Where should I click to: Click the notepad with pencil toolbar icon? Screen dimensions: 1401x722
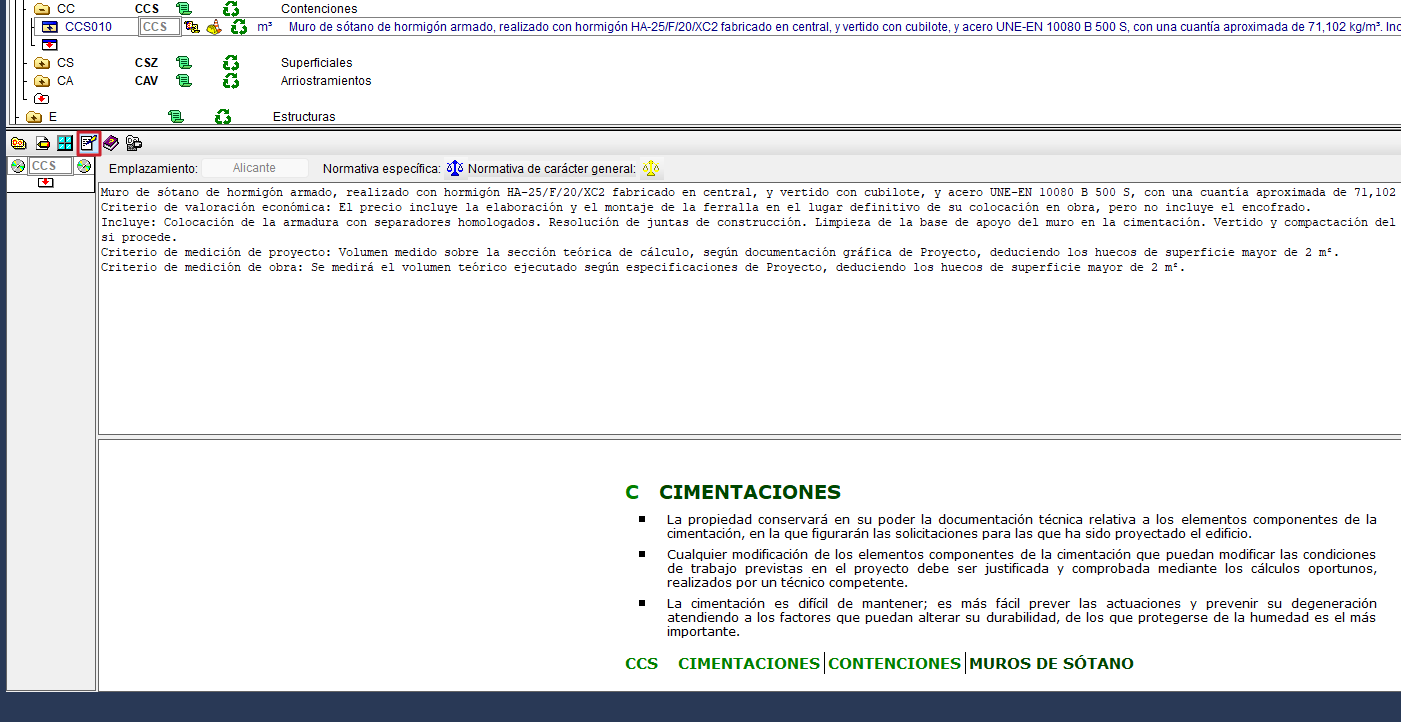pos(88,143)
